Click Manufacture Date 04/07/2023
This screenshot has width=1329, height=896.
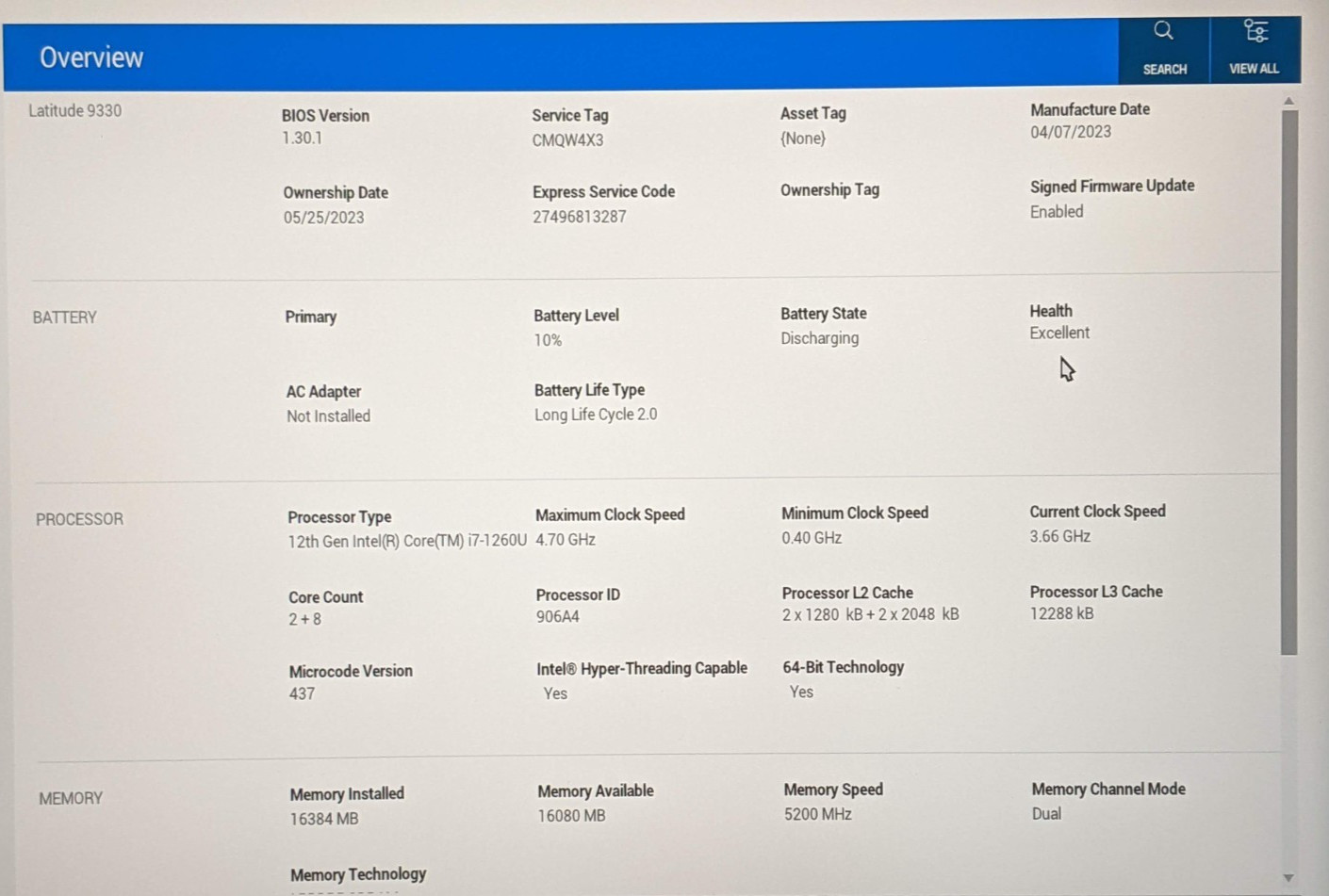(1071, 132)
